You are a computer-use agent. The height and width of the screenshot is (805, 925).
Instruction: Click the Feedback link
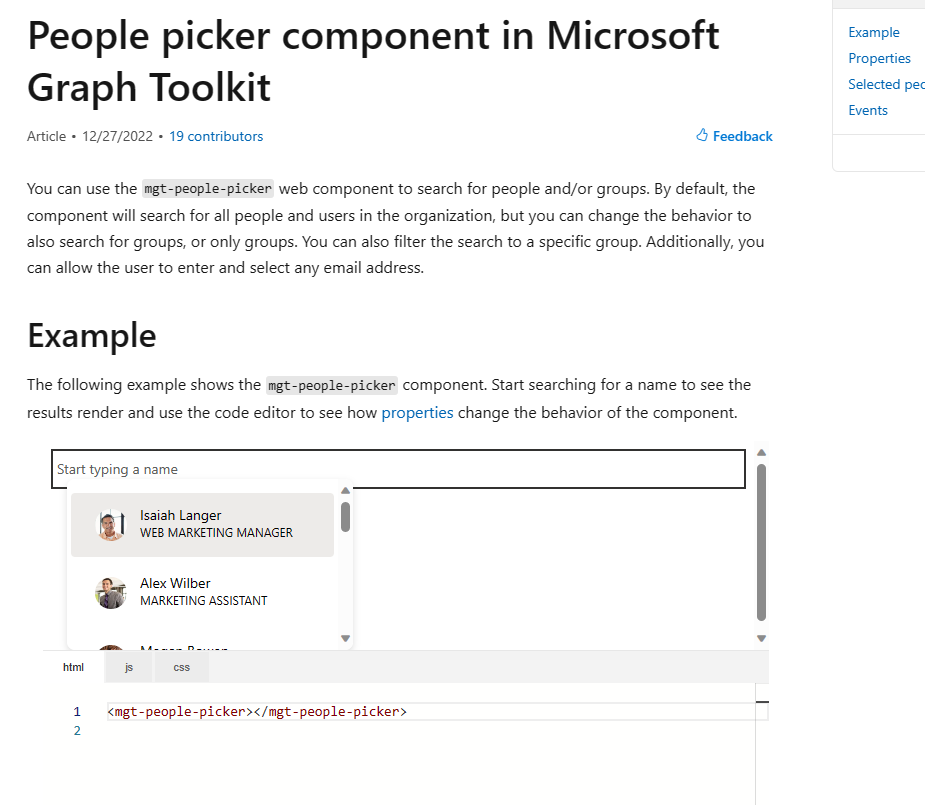[x=741, y=135]
